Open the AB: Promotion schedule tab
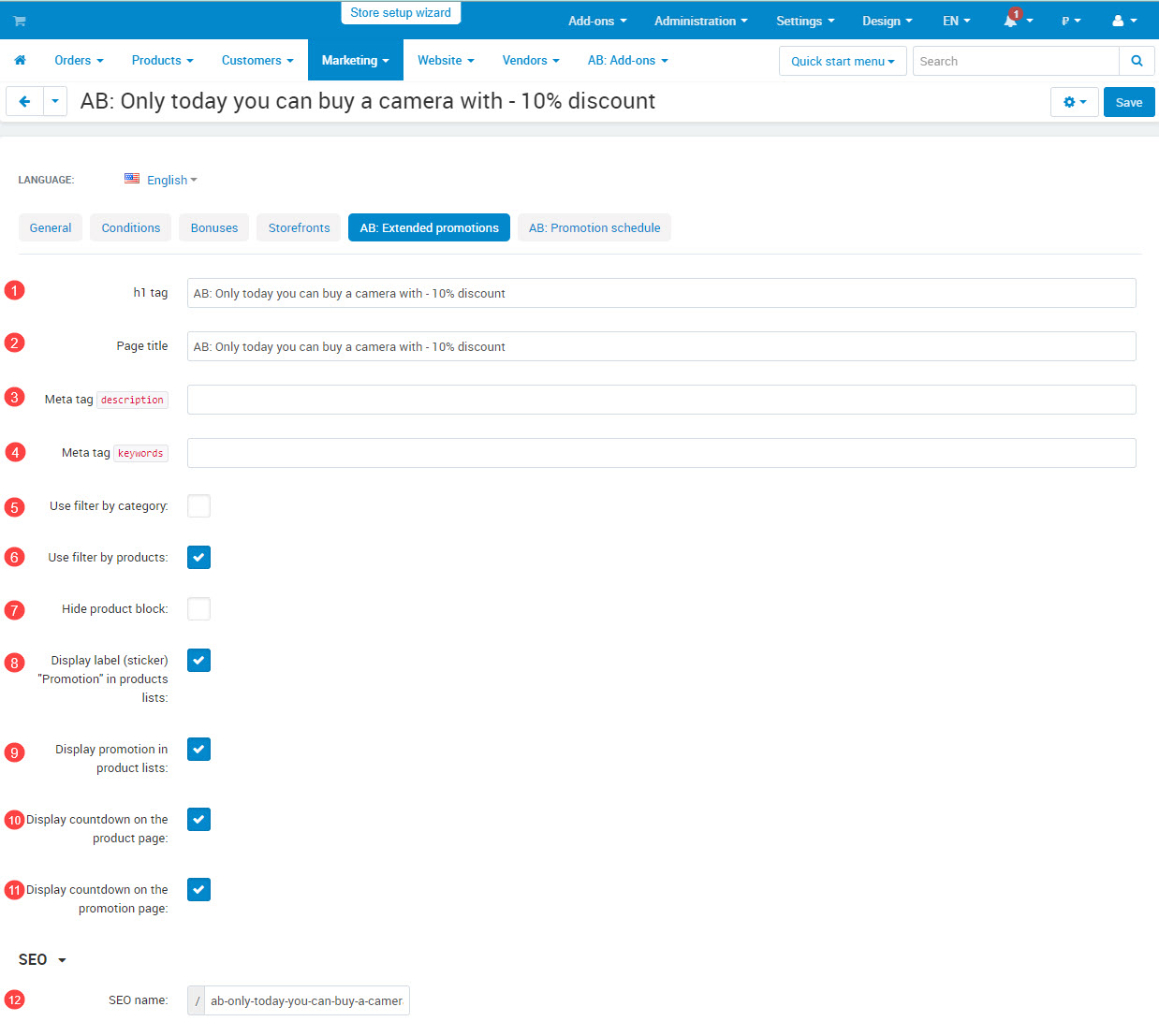Viewport: 1159px width, 1036px height. click(594, 227)
